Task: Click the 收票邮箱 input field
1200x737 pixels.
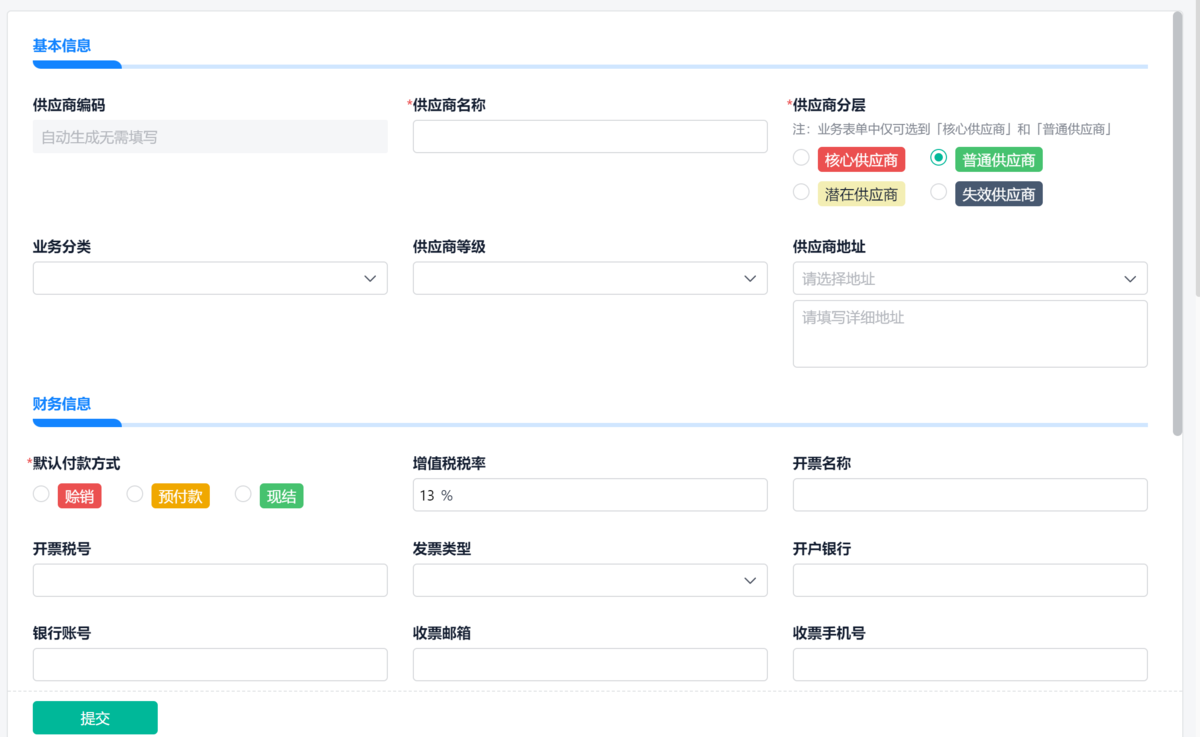Action: pos(590,664)
